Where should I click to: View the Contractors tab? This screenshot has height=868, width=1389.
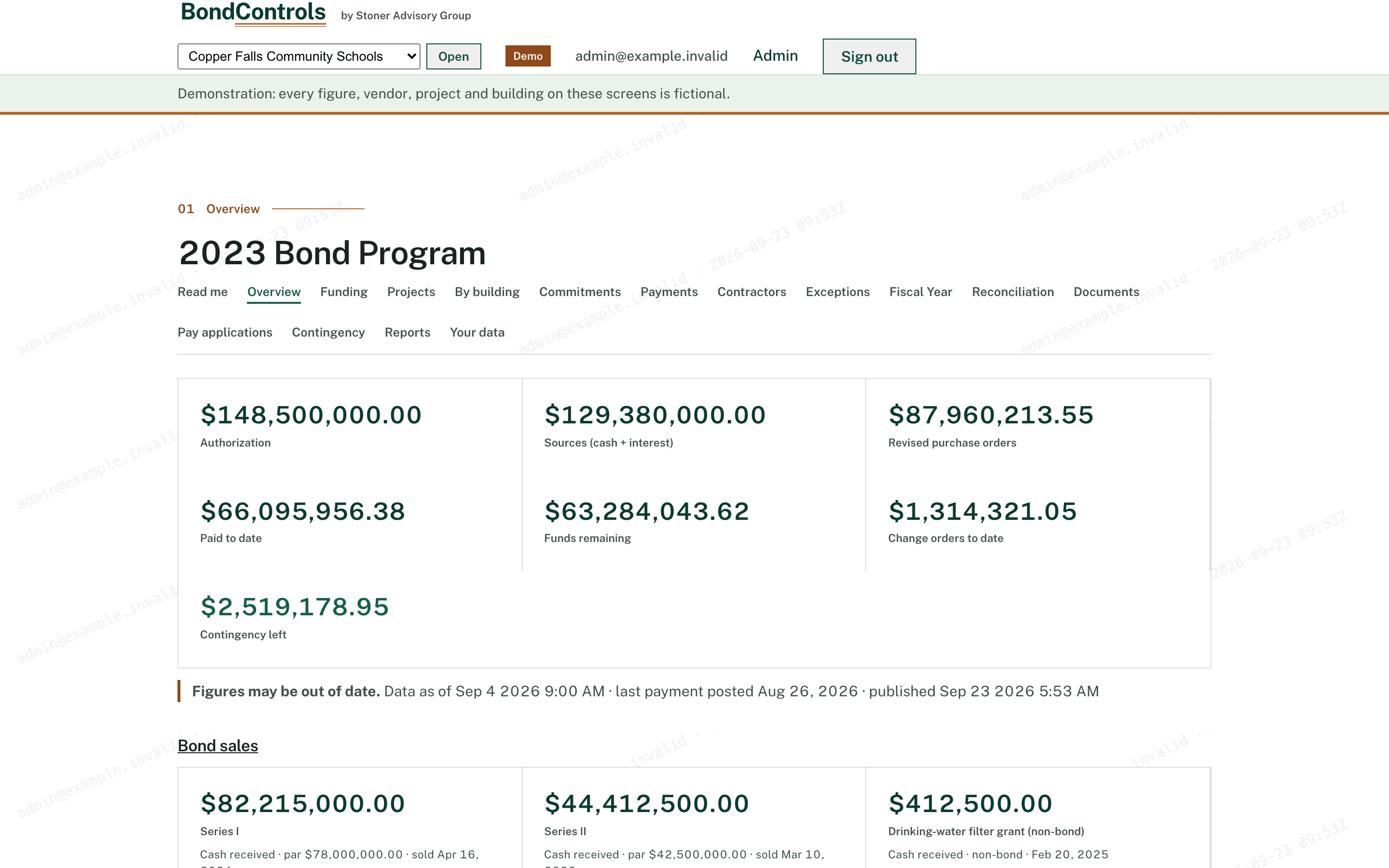(751, 292)
